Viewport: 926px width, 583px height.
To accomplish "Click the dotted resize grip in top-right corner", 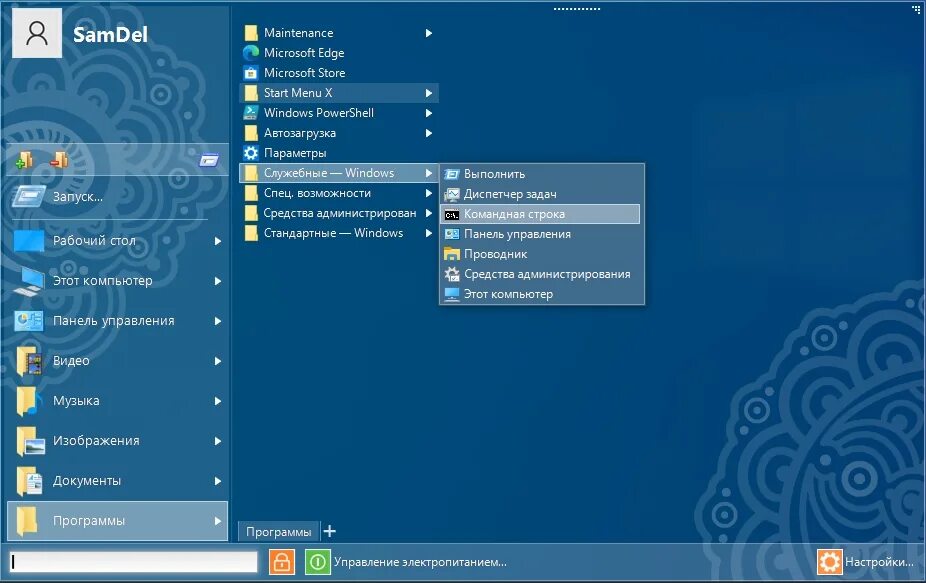I will coord(916,9).
